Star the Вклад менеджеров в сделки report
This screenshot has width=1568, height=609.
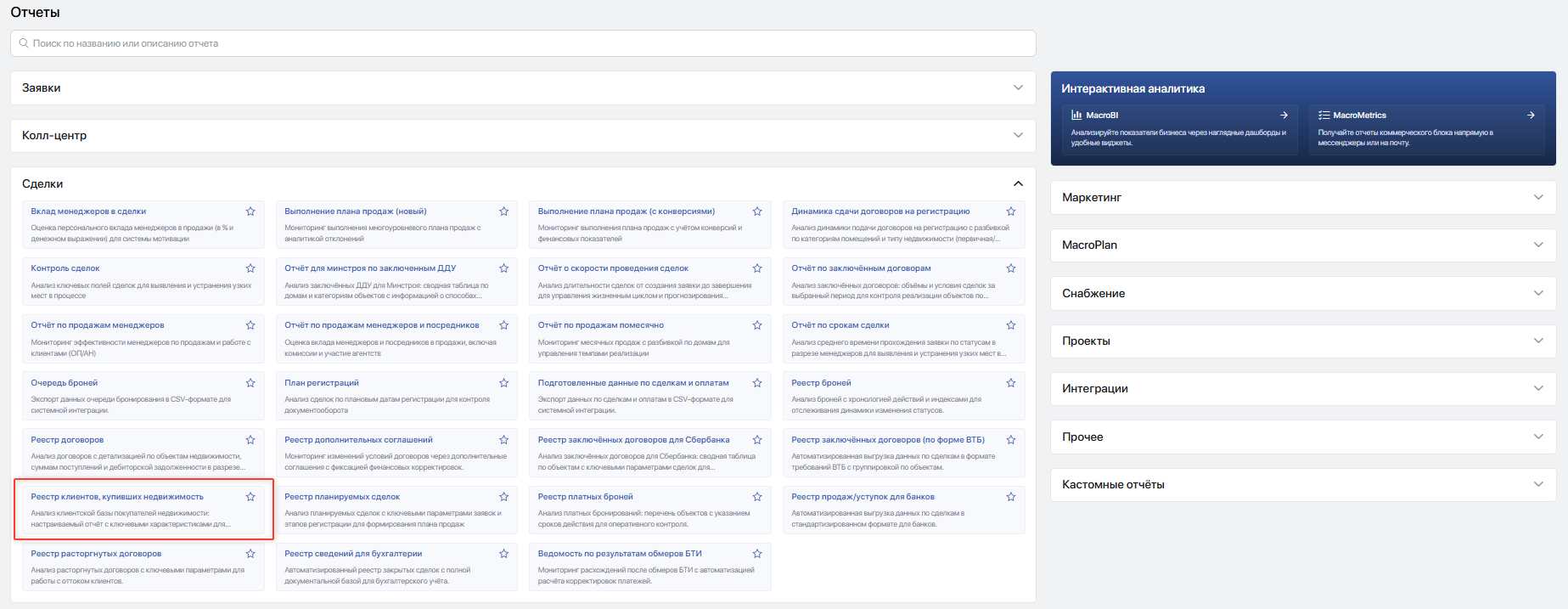point(250,211)
